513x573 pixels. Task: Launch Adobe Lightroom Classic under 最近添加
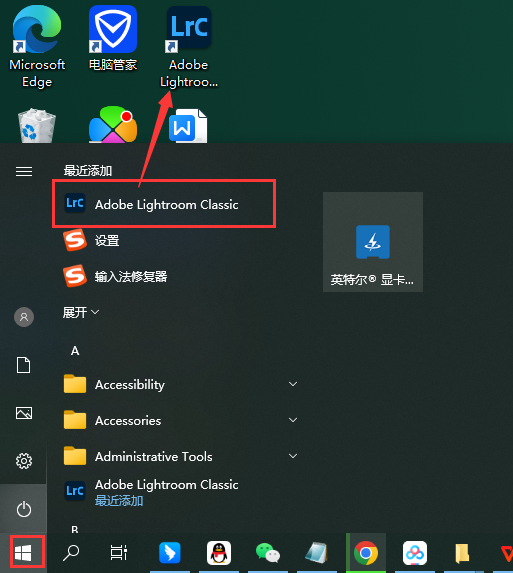pos(164,204)
